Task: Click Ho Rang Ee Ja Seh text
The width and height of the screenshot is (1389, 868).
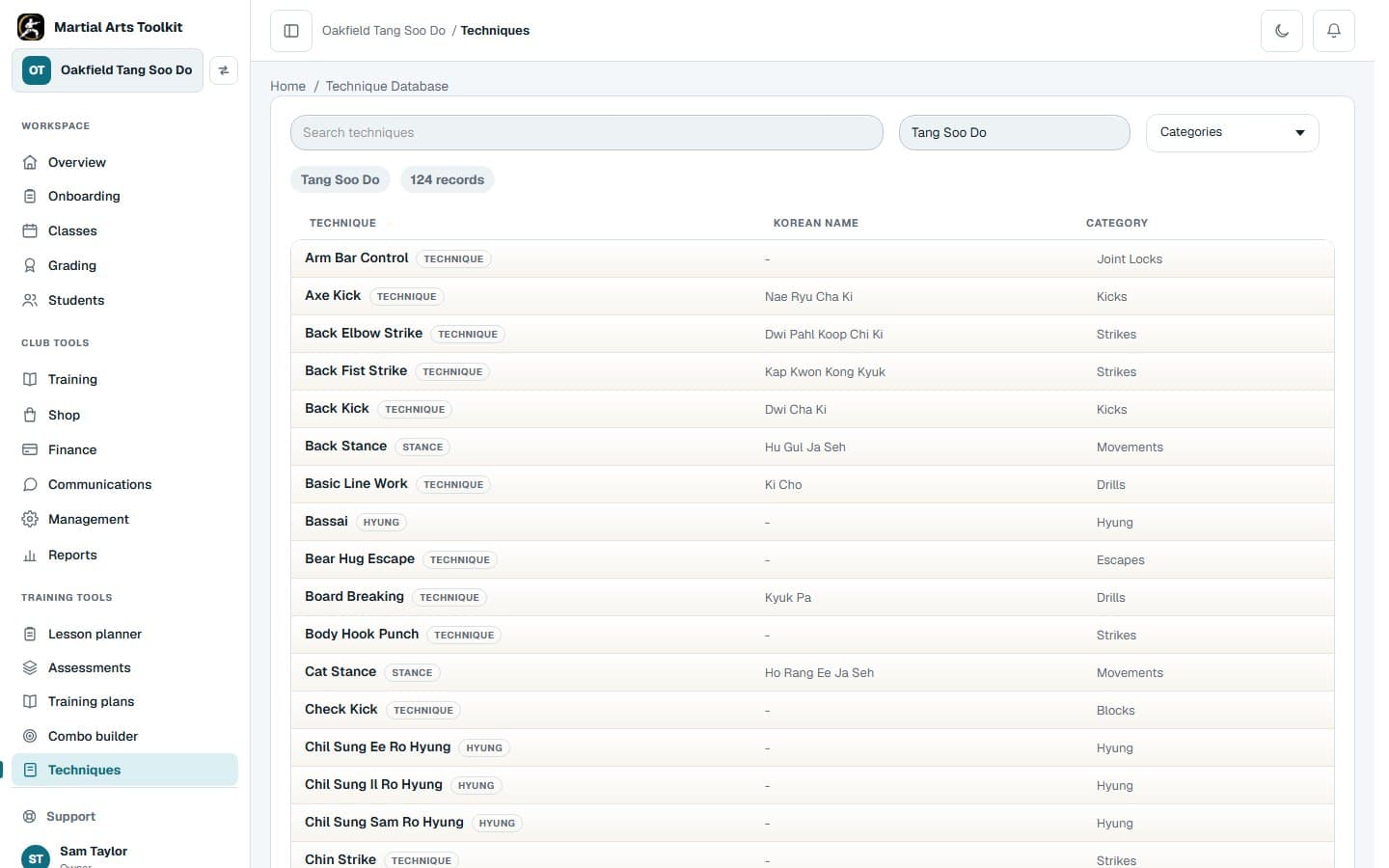Action: (x=819, y=672)
